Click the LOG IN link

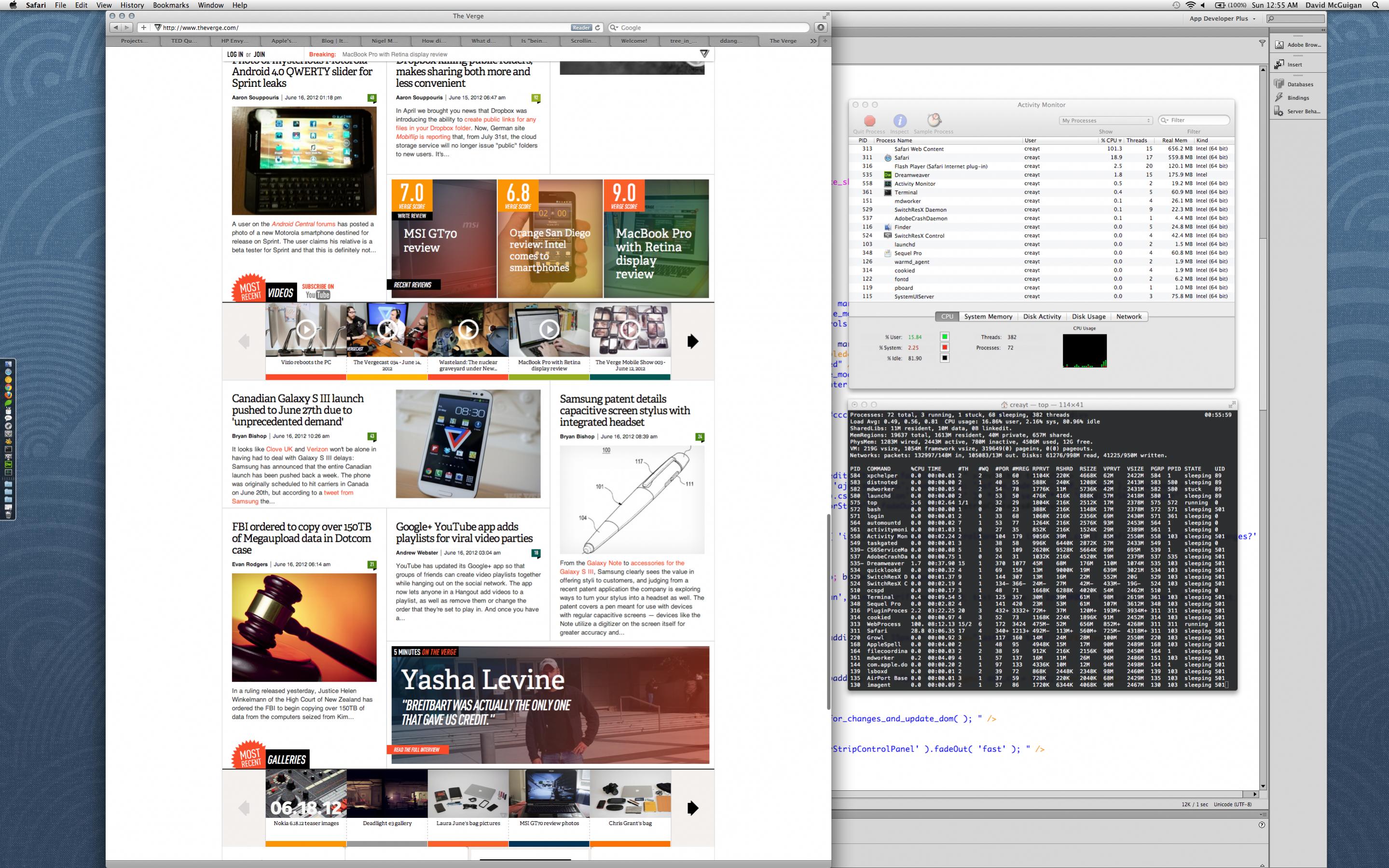pyautogui.click(x=235, y=55)
